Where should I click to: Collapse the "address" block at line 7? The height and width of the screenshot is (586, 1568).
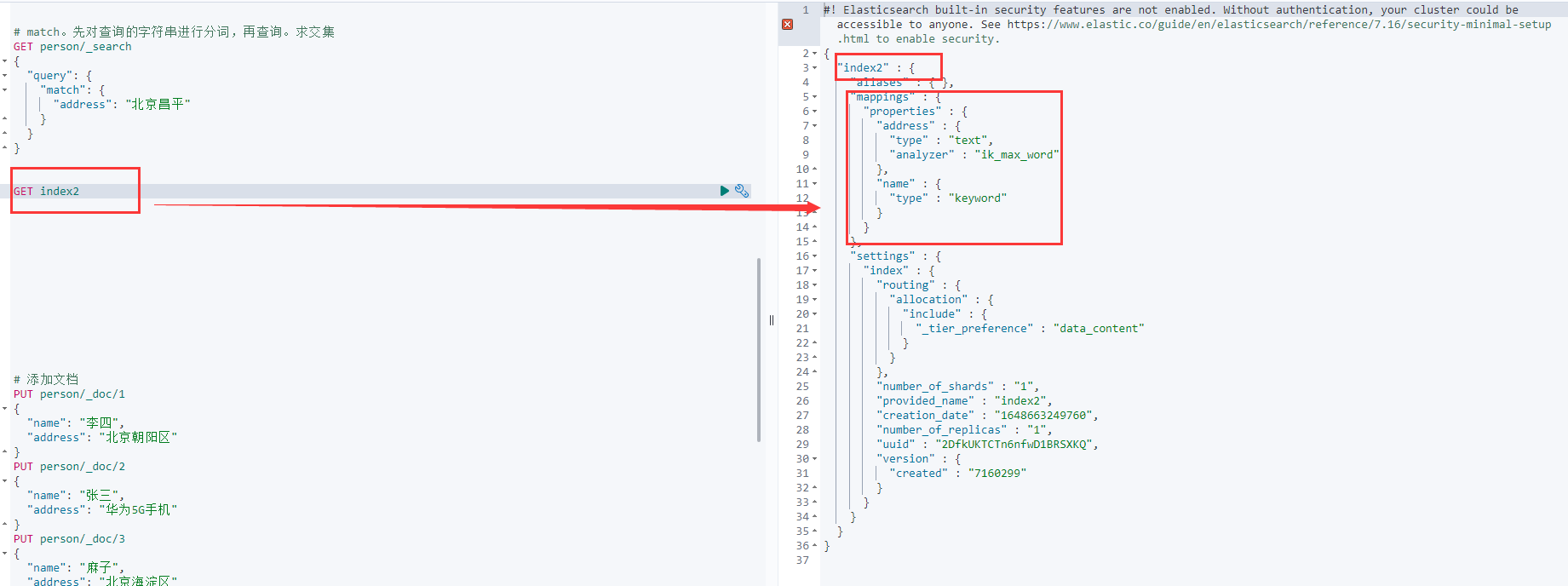point(815,125)
